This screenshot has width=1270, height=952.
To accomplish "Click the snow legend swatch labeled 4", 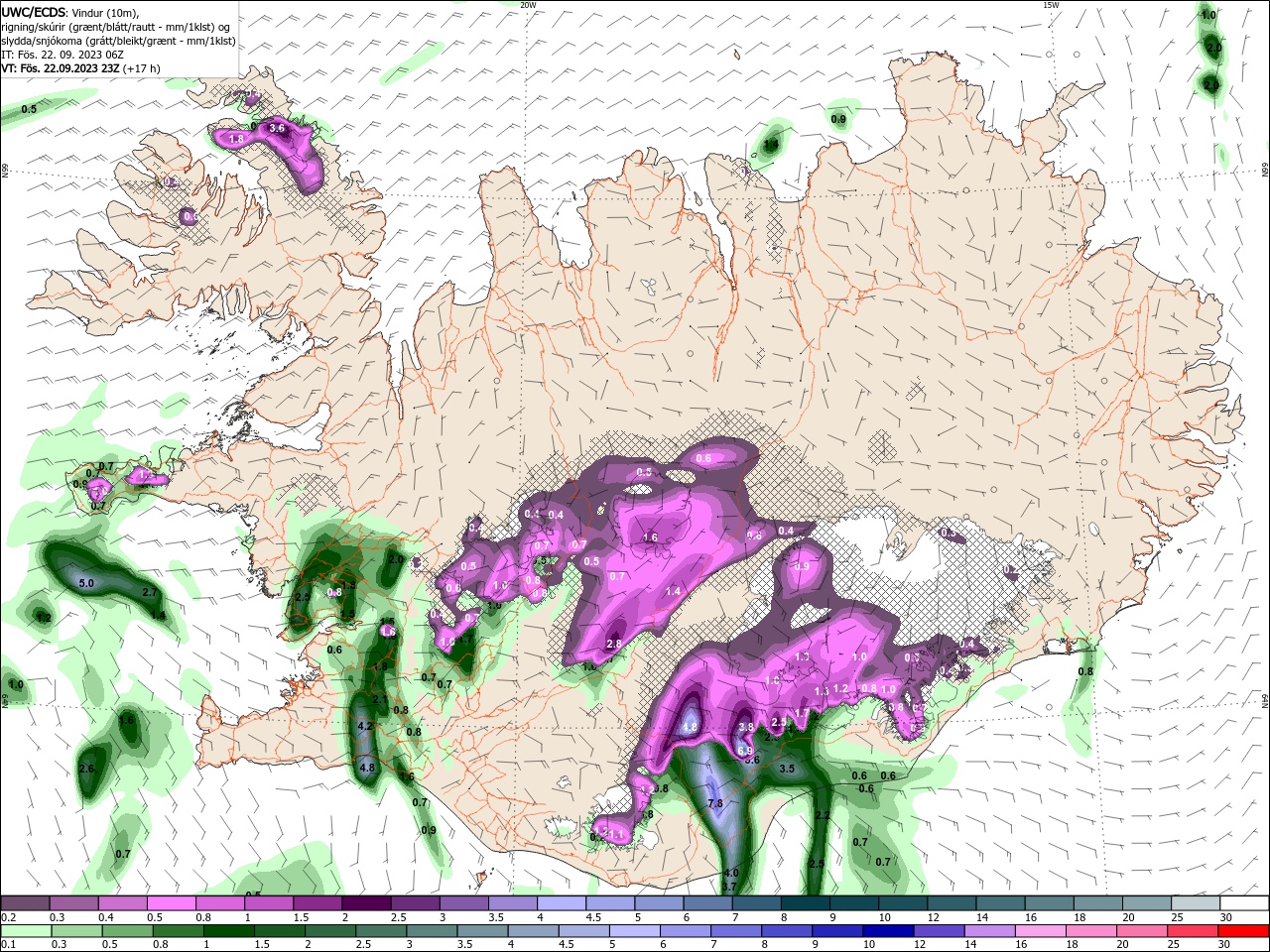I will [x=562, y=903].
